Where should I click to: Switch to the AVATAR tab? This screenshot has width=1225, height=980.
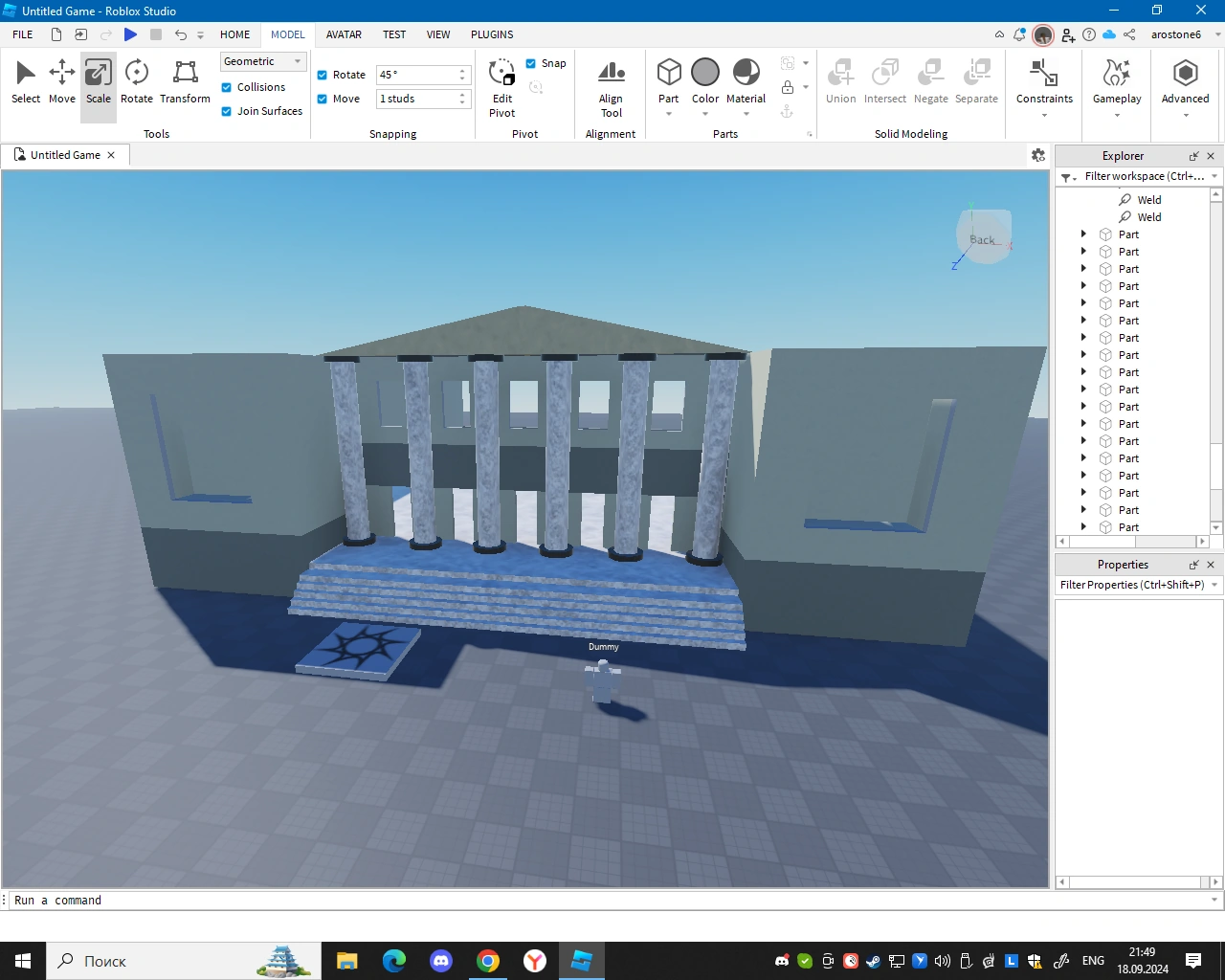pyautogui.click(x=344, y=34)
